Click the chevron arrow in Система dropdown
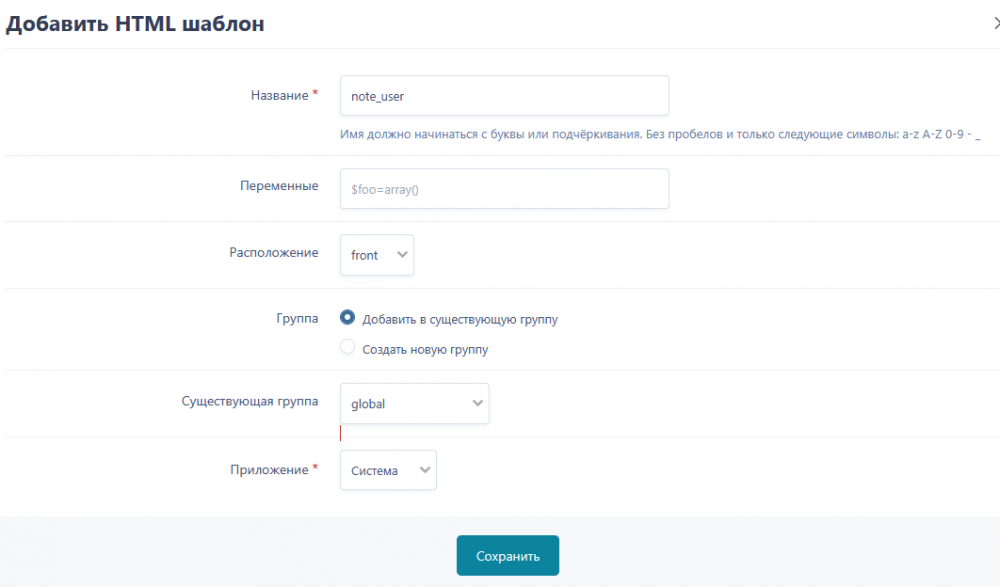1000x587 pixels. click(425, 470)
